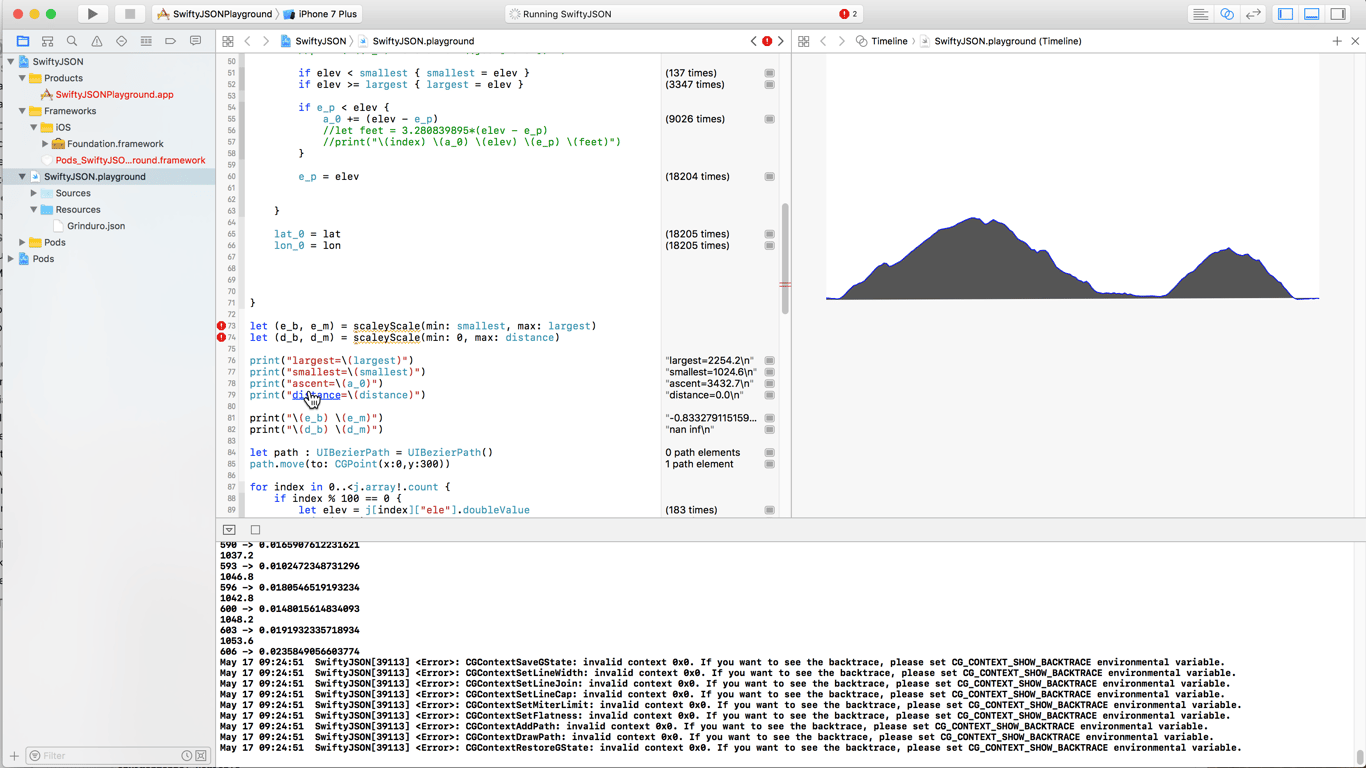Screen dimensions: 1366x768
Task: Show result for (9026 times) line
Action: tap(770, 119)
